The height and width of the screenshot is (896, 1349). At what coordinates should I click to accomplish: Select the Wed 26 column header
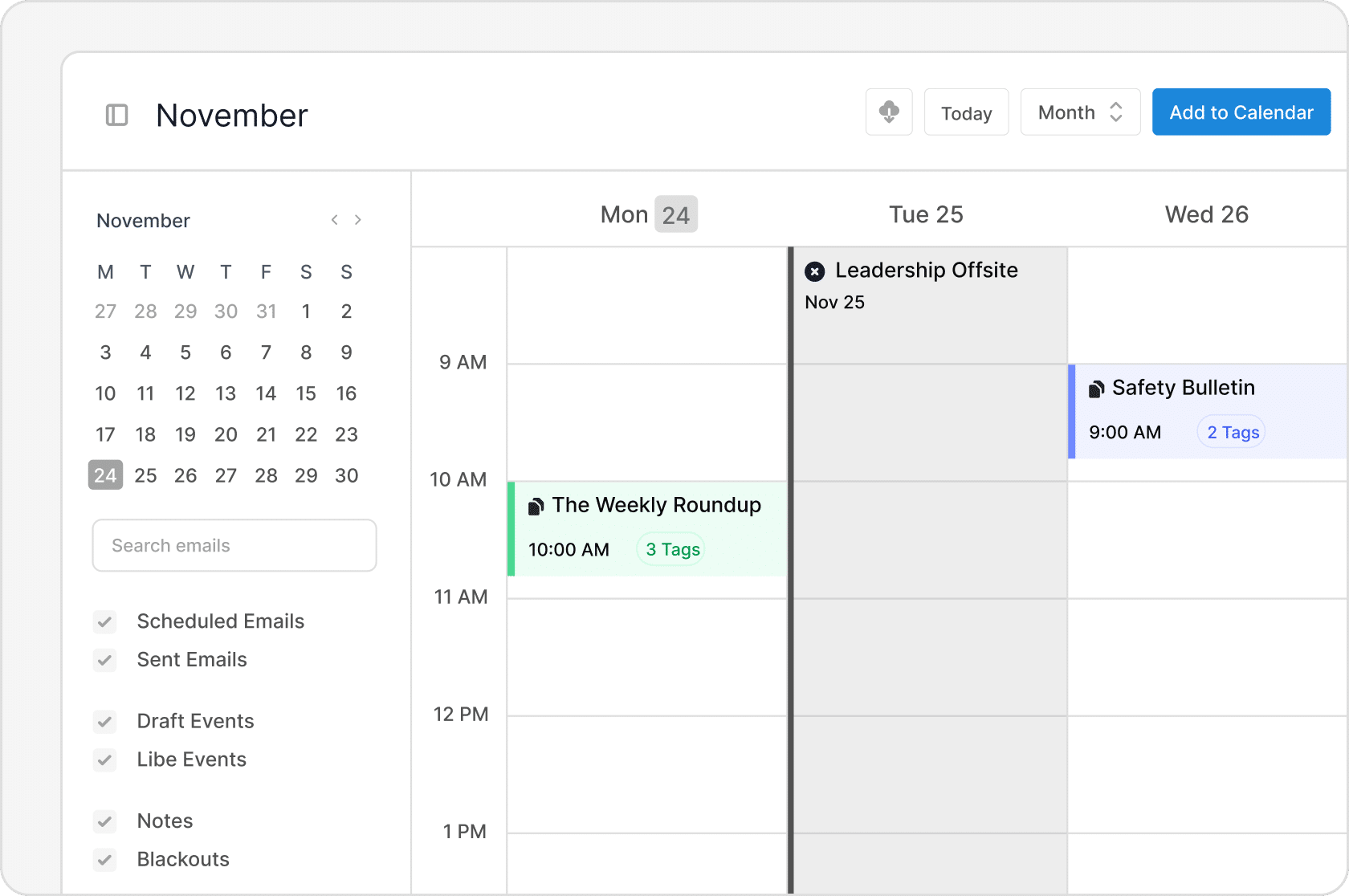[x=1207, y=214]
